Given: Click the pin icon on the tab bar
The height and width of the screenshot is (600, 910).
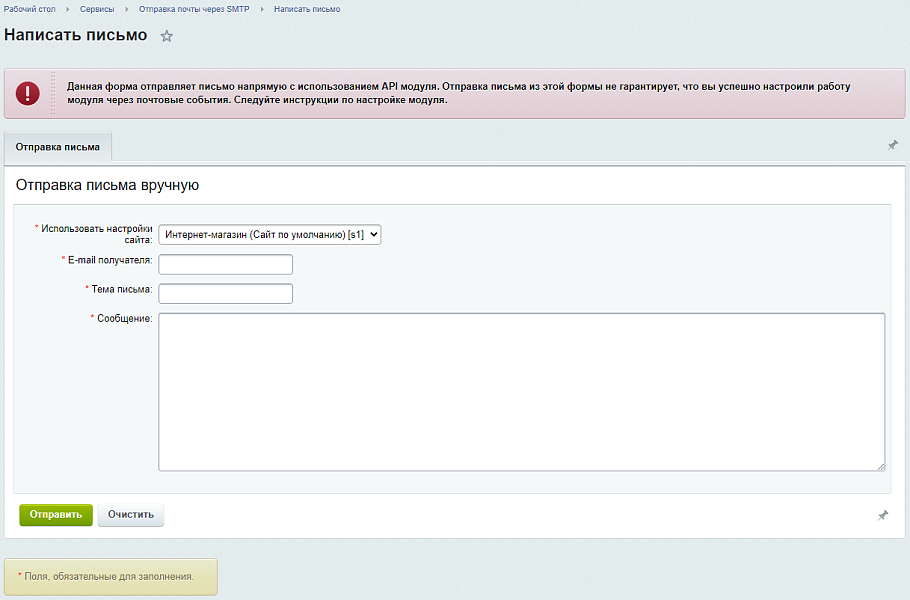Looking at the screenshot, I should 893,146.
